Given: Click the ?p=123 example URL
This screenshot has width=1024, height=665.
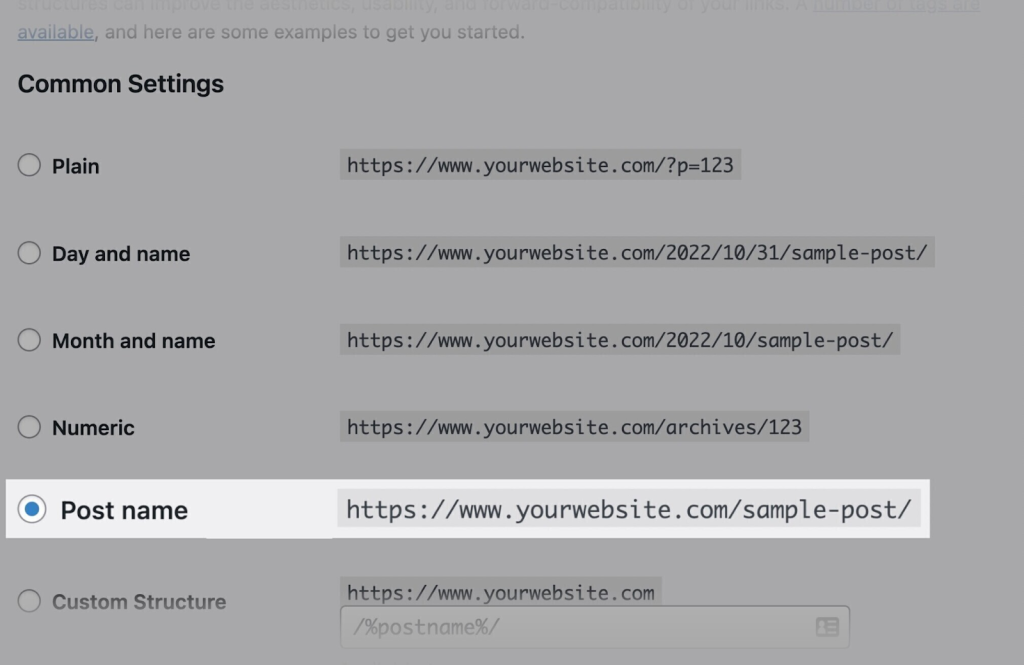Looking at the screenshot, I should click(540, 165).
